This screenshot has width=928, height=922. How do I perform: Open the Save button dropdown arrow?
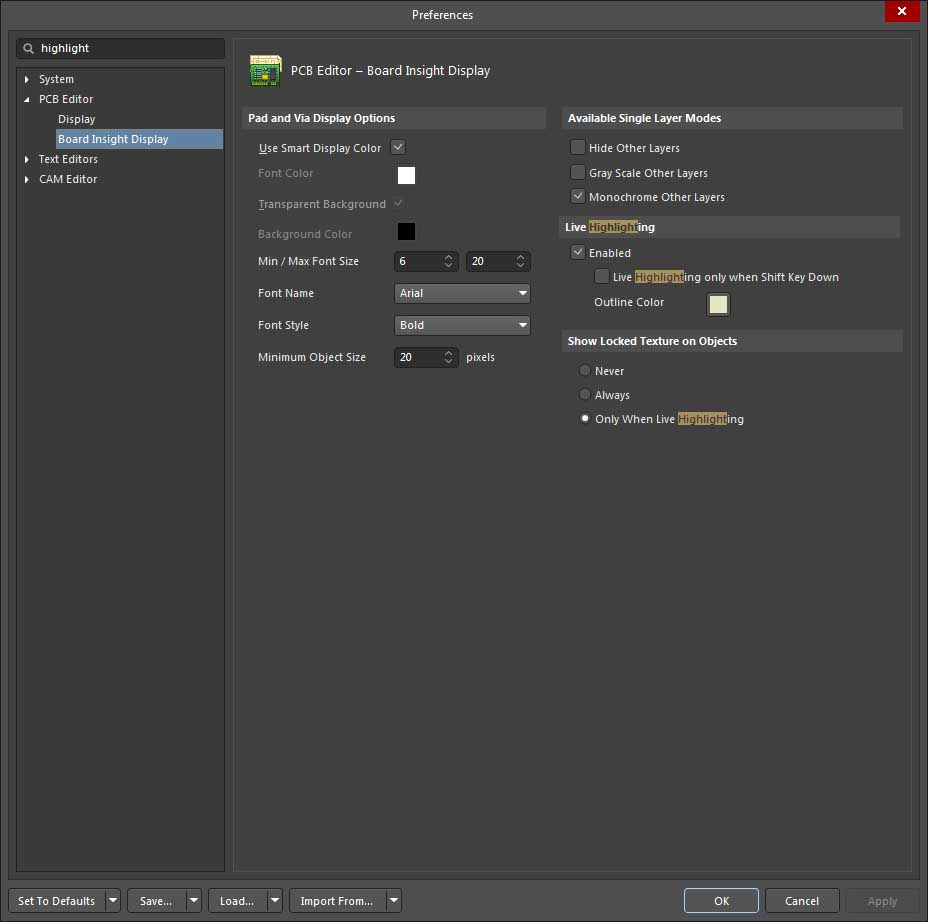[x=194, y=901]
